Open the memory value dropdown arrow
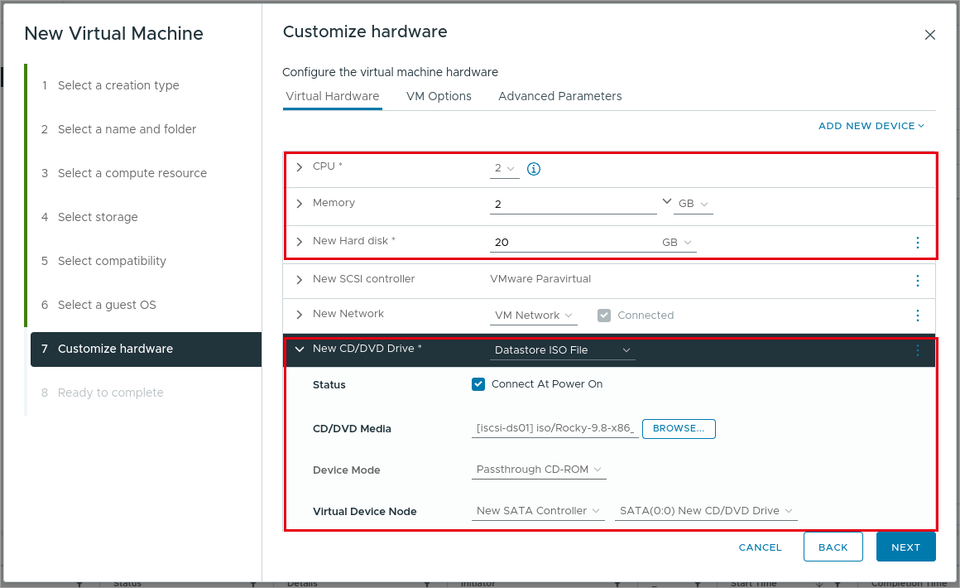960x588 pixels. click(x=666, y=202)
